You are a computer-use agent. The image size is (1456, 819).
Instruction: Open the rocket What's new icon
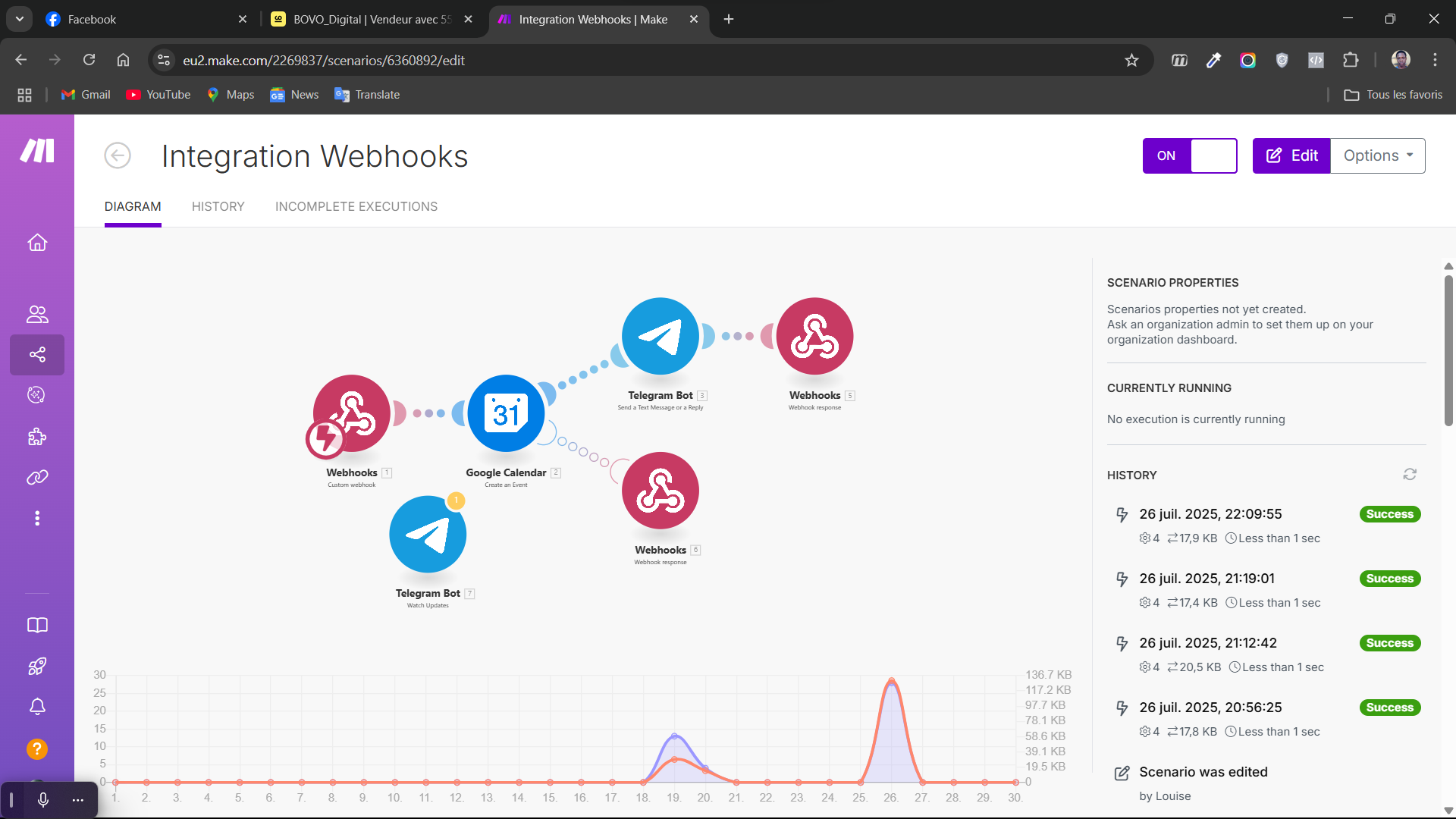tap(36, 666)
